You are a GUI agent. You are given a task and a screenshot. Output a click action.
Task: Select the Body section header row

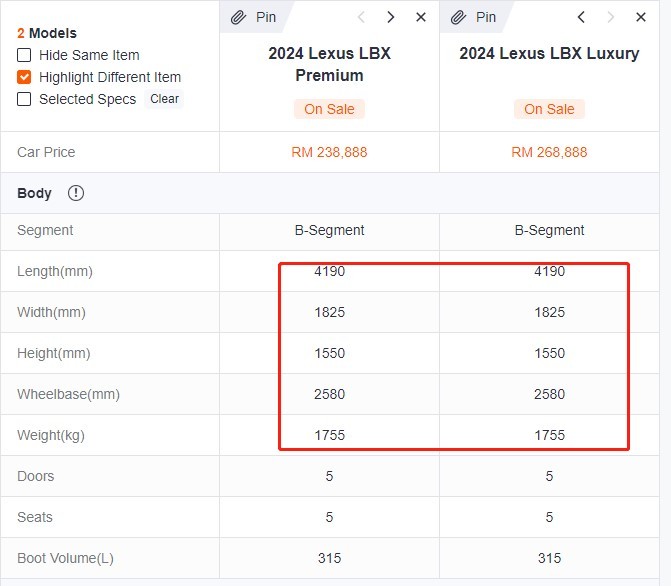click(x=330, y=193)
